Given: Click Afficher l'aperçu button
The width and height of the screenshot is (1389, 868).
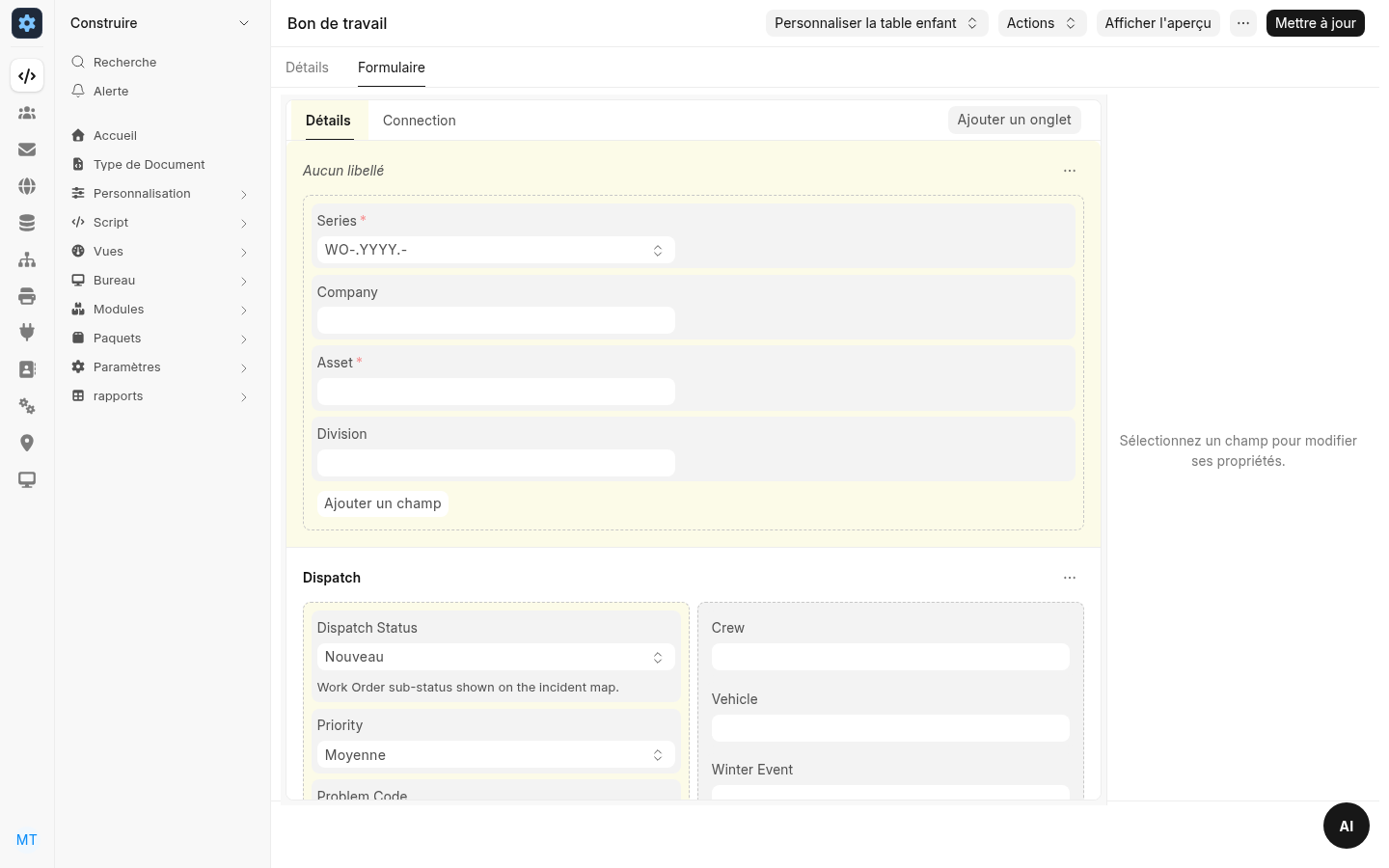Looking at the screenshot, I should 1158,23.
